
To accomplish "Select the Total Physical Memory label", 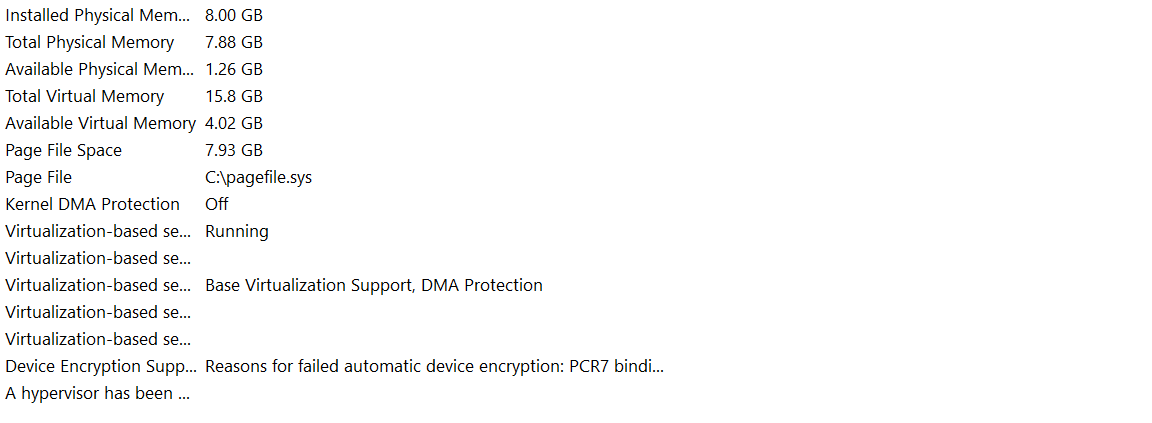I will click(x=90, y=42).
